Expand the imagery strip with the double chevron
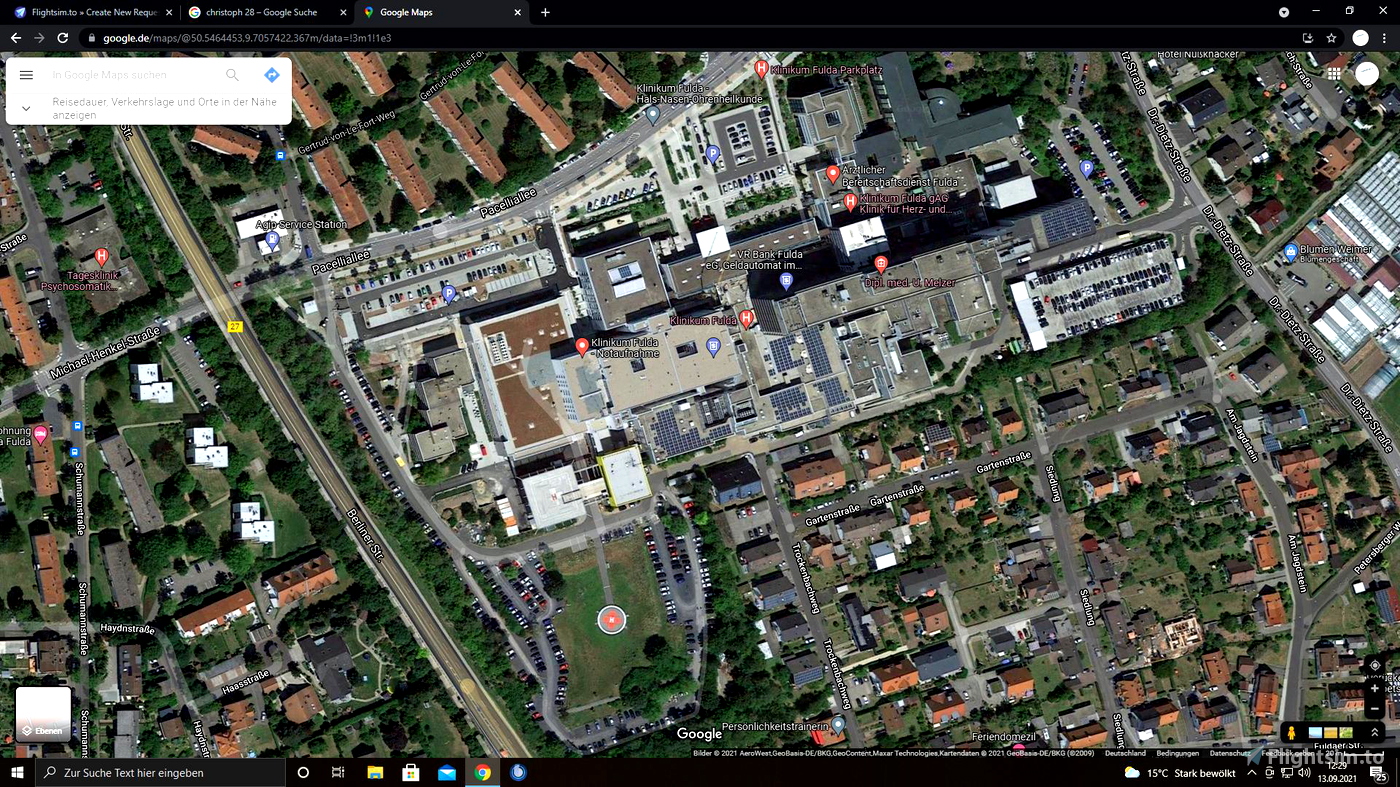1400x787 pixels. 1375,733
